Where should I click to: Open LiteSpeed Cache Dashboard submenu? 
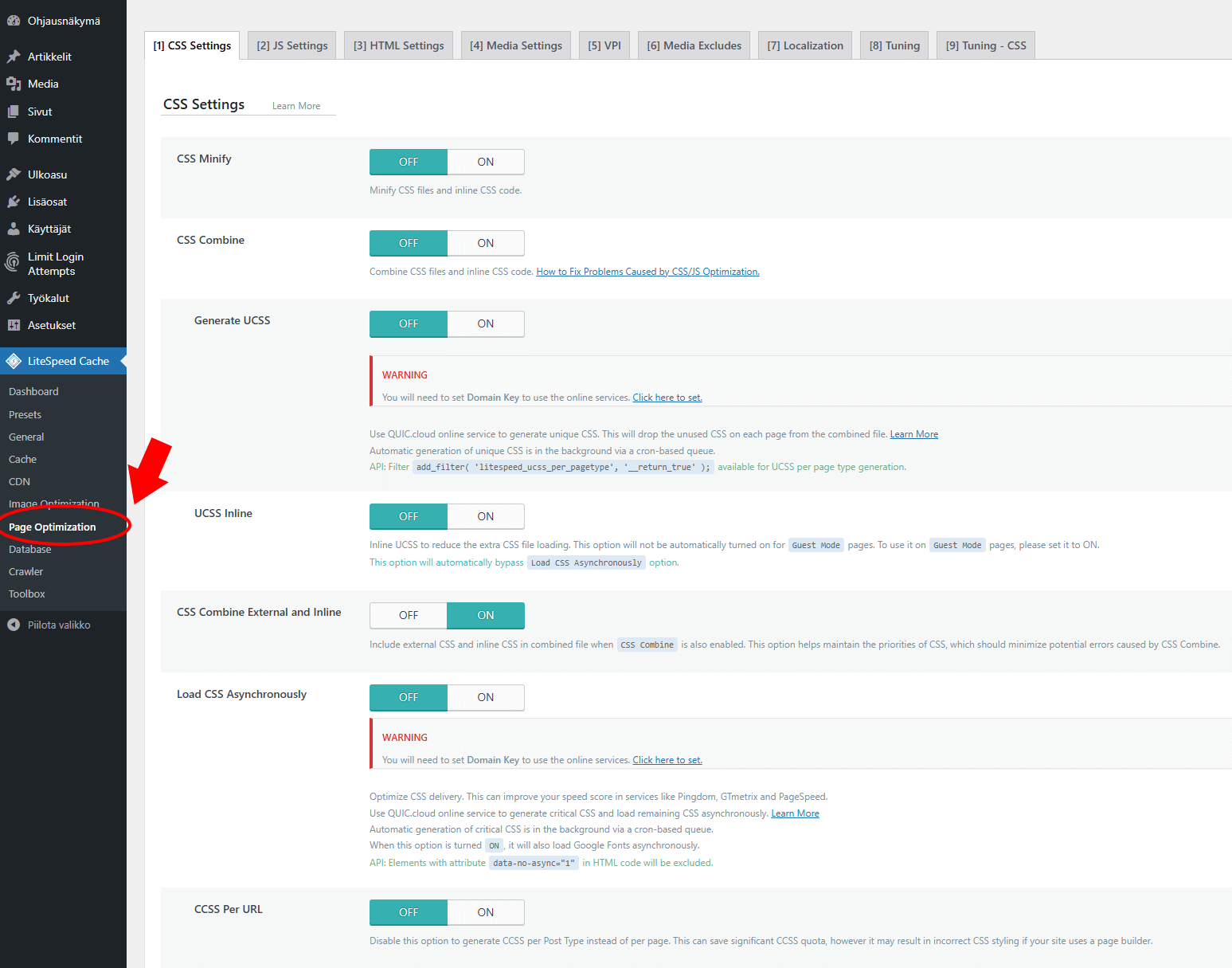(x=33, y=391)
